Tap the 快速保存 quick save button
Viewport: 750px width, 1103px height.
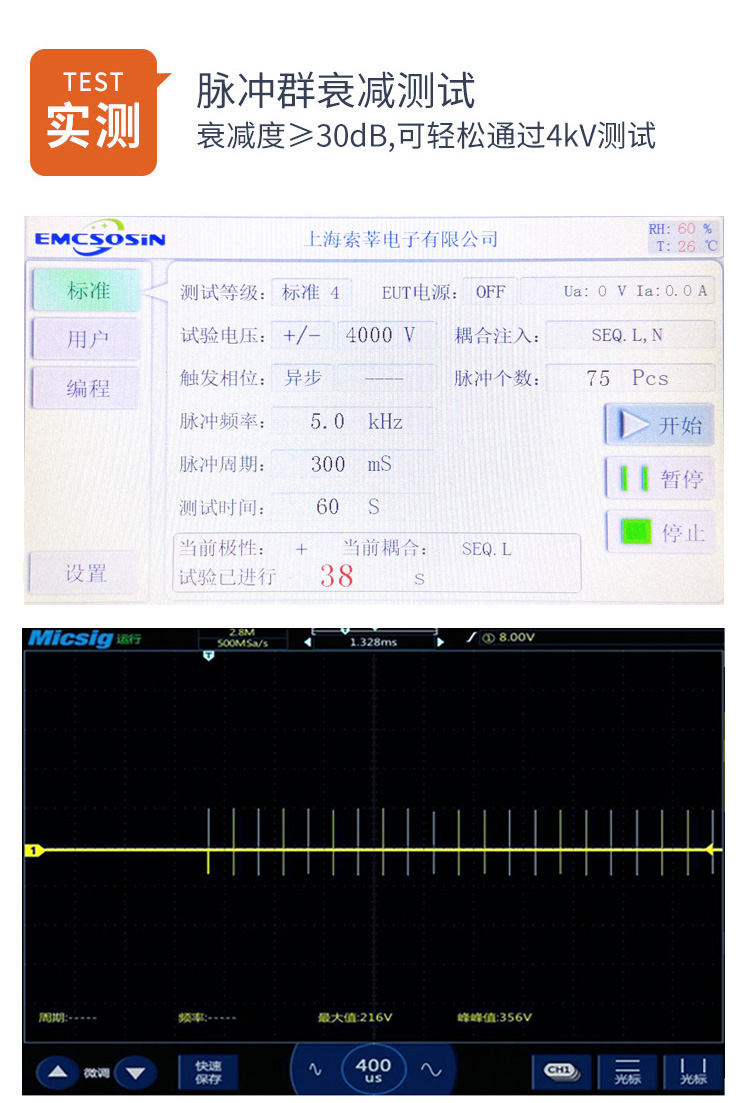coord(208,1072)
